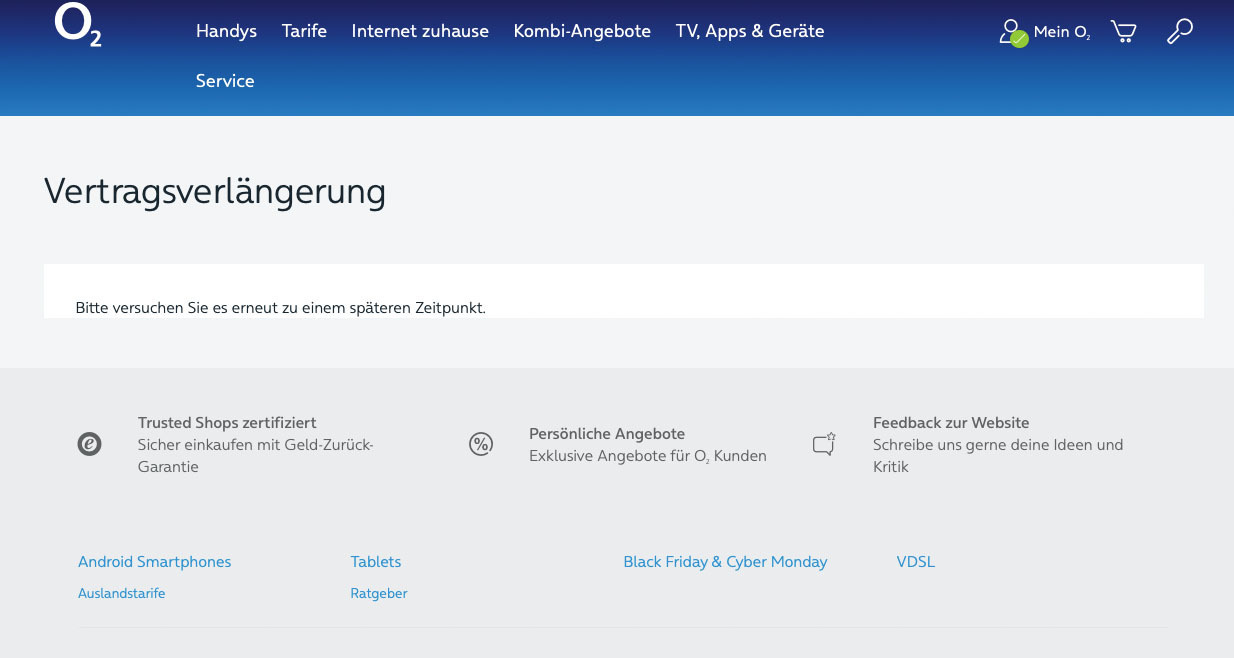Open the Tablets link
1234x658 pixels.
(376, 562)
